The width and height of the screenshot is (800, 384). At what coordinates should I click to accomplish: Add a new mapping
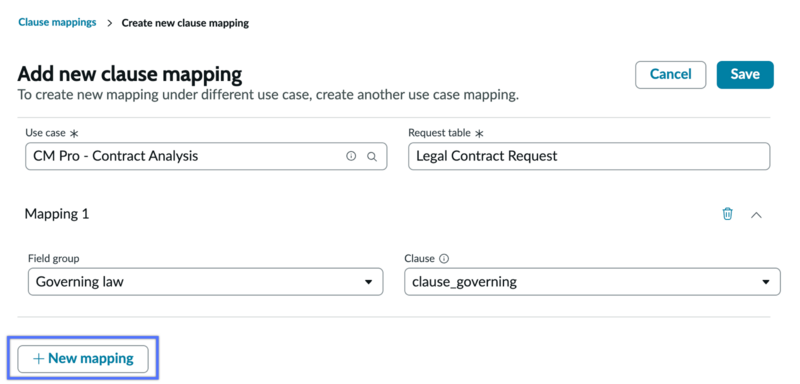click(x=83, y=359)
